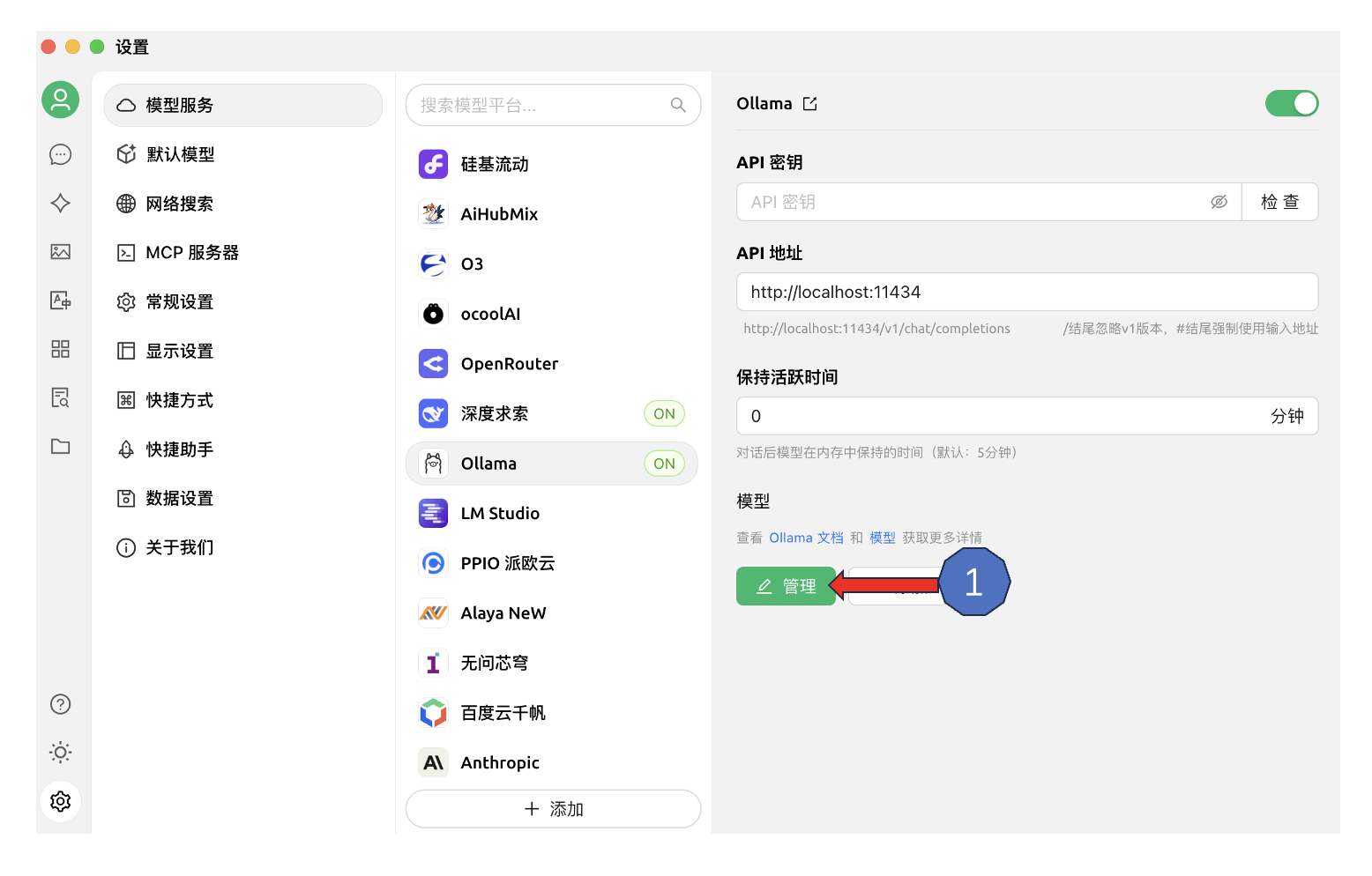Open the chat assistant sidebar icon
Screen dimensions: 1372x876
(x=60, y=155)
